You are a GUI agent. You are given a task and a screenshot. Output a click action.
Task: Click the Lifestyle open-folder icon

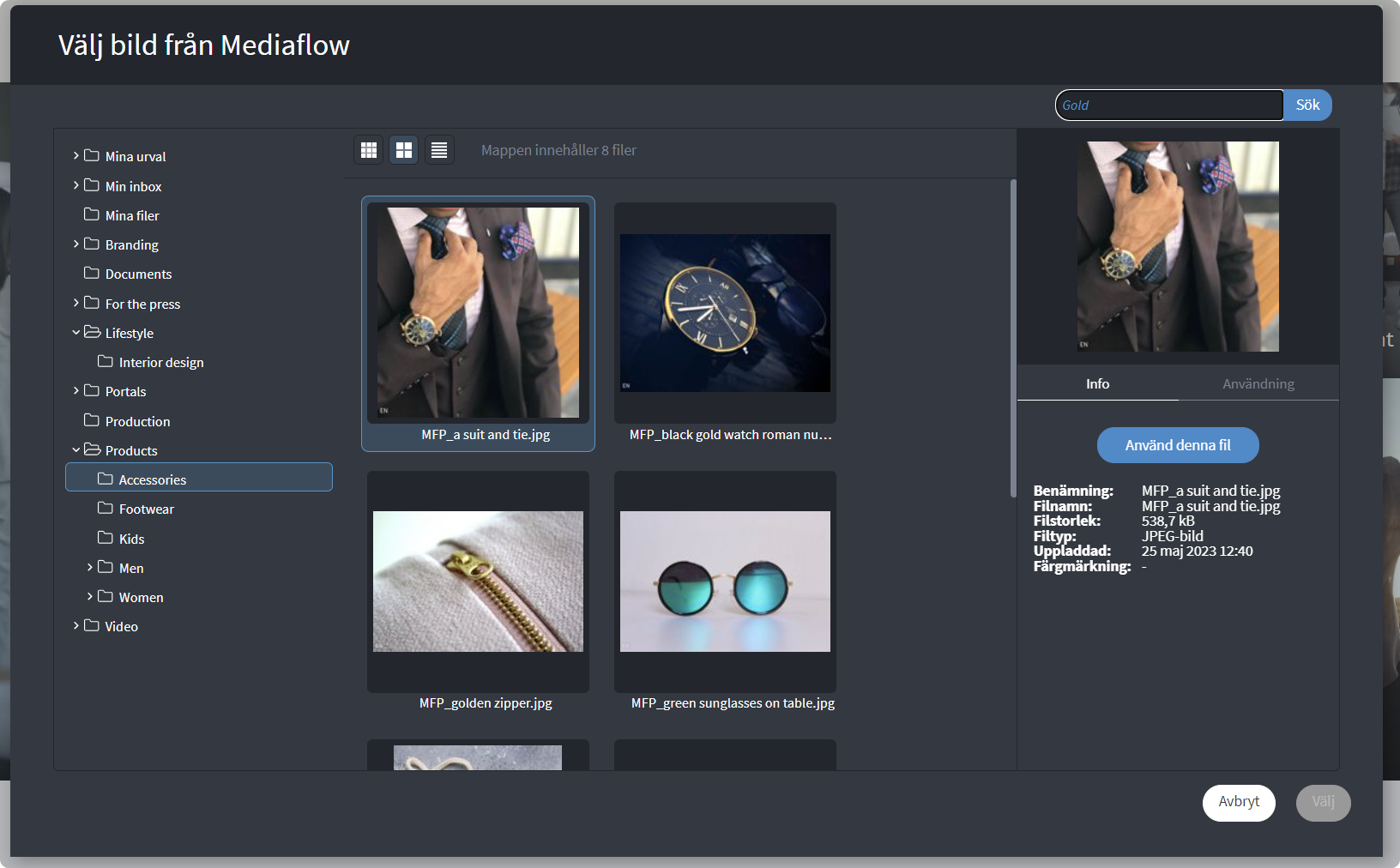pos(92,332)
